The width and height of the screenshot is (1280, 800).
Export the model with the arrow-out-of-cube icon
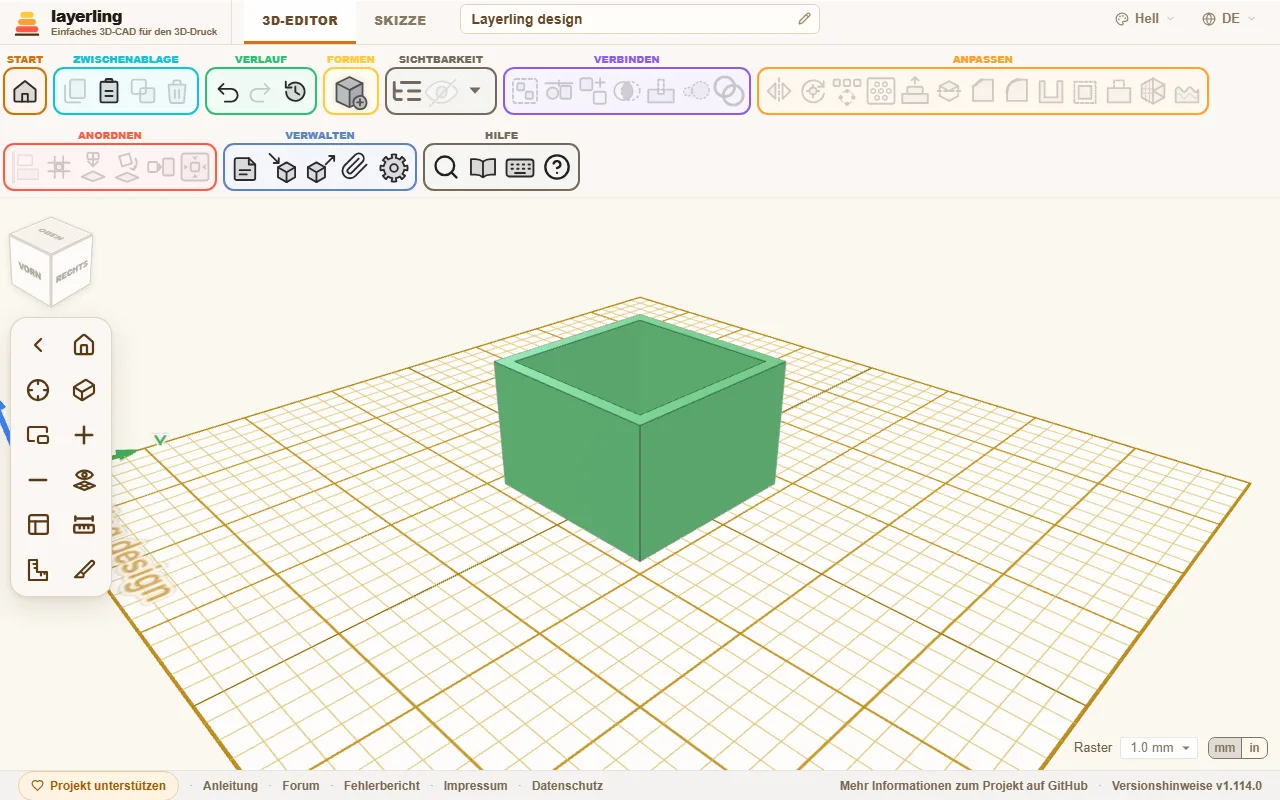click(x=320, y=168)
